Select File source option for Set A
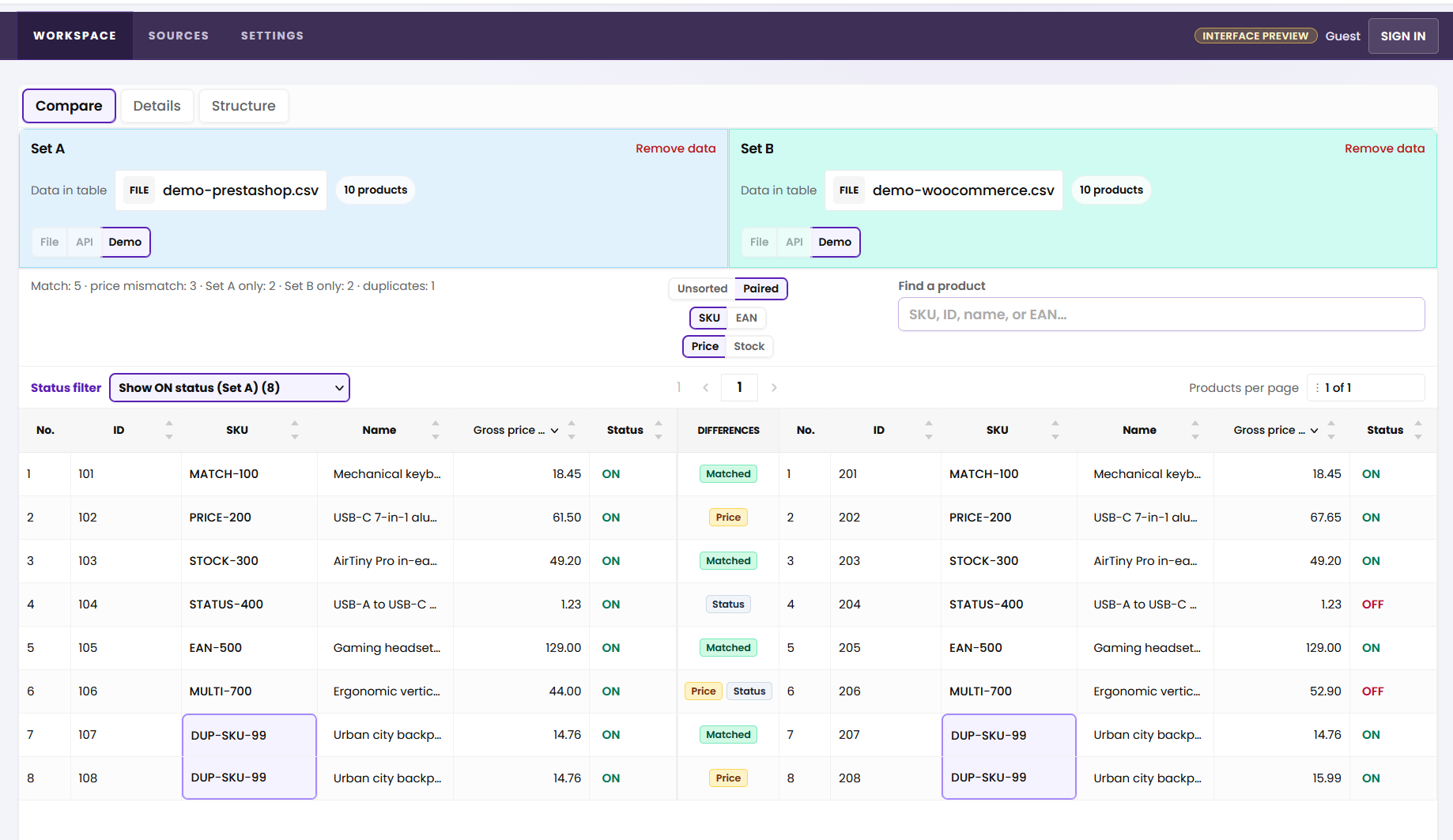 (x=49, y=242)
